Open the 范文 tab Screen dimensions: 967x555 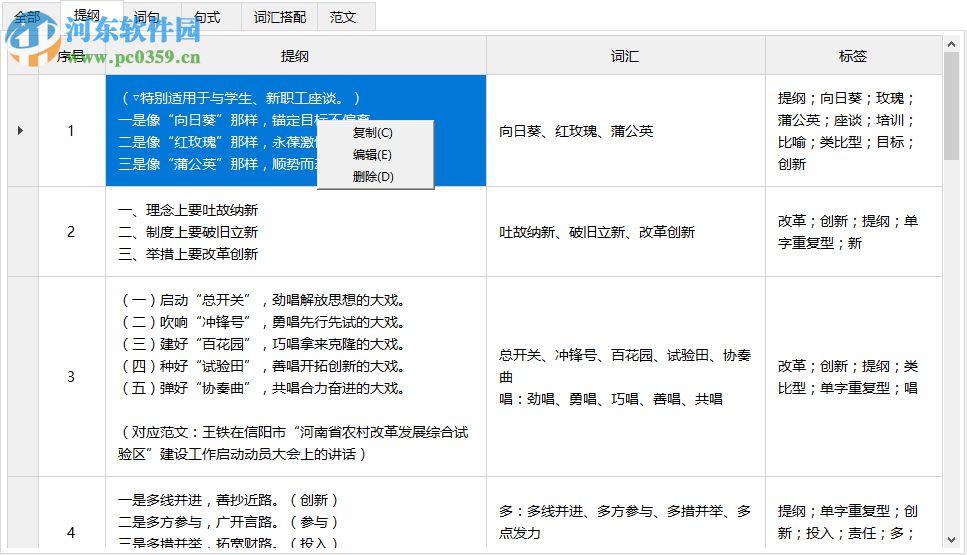342,17
